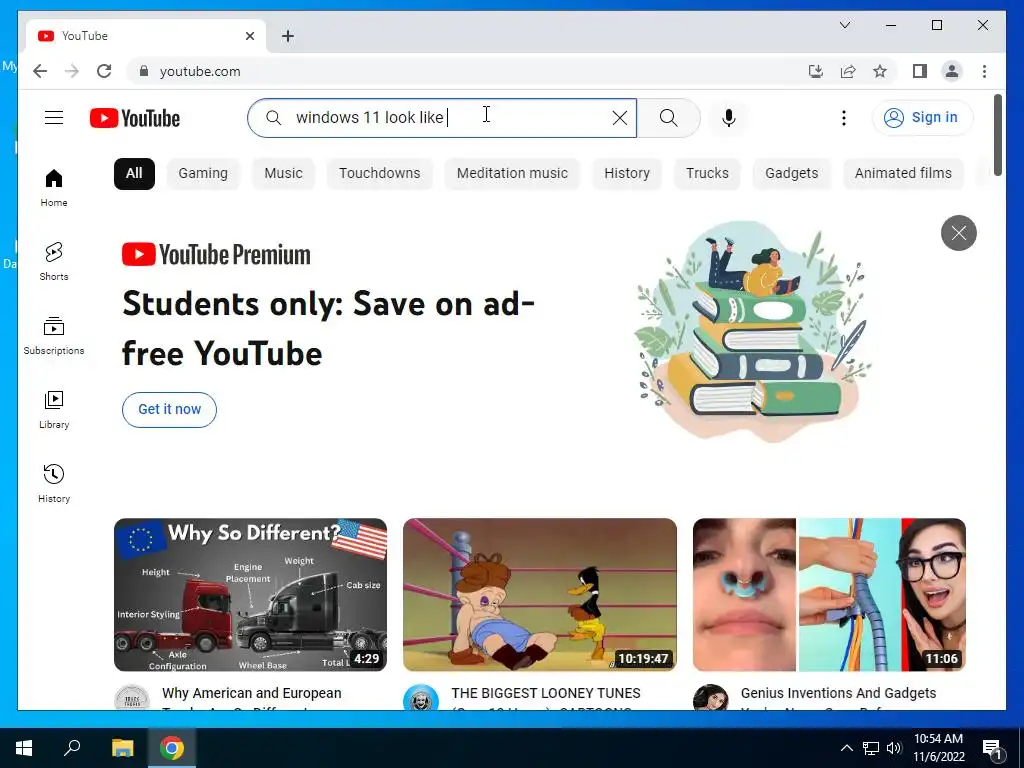Open History from sidebar
1024x768 pixels.
(54, 484)
